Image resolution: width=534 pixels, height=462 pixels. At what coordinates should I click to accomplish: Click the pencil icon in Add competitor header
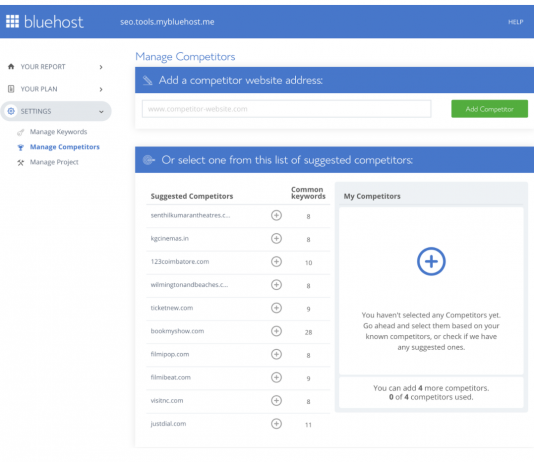[148, 81]
